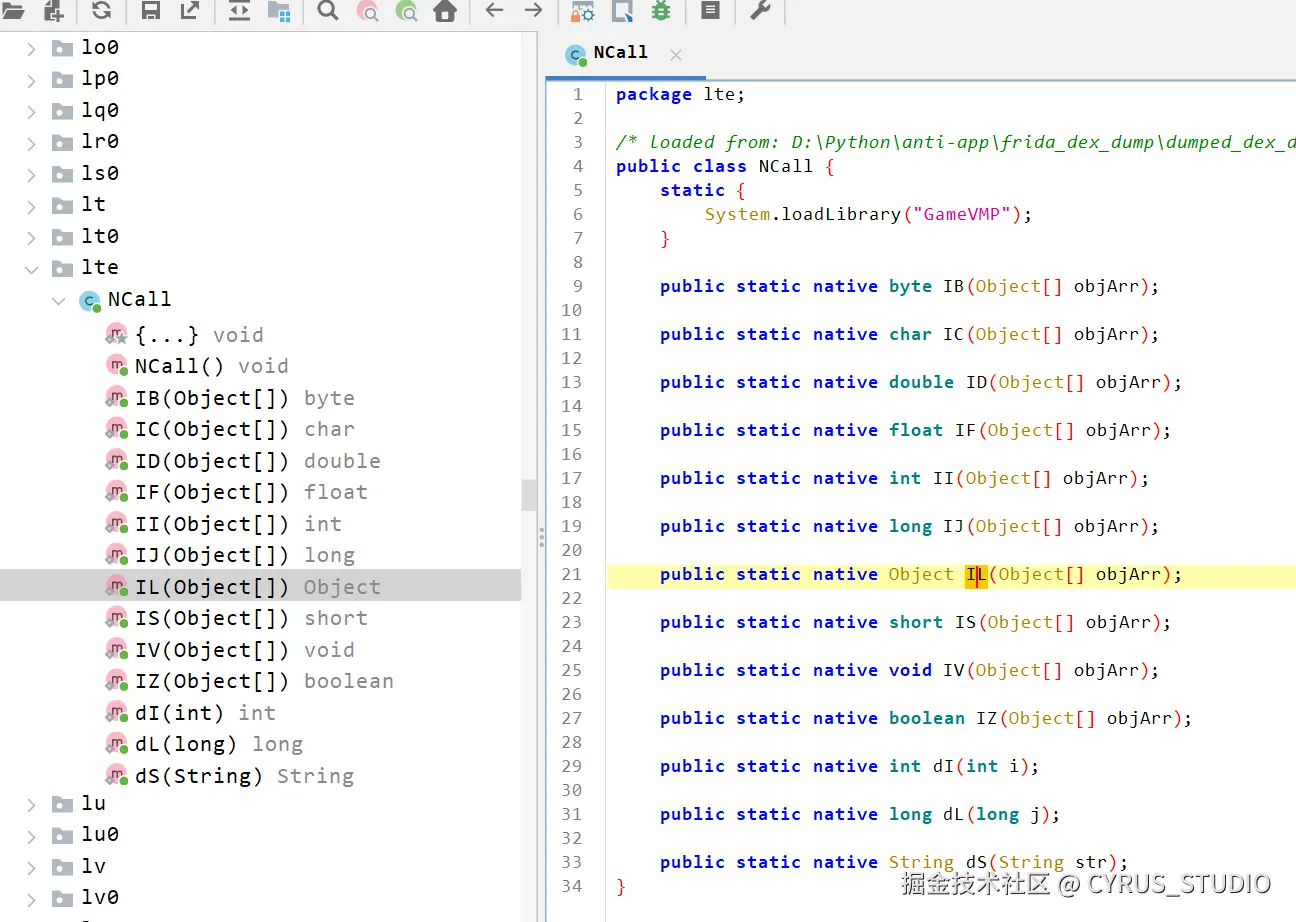Reload files with the refresh icon
The image size is (1296, 922).
pyautogui.click(x=101, y=11)
